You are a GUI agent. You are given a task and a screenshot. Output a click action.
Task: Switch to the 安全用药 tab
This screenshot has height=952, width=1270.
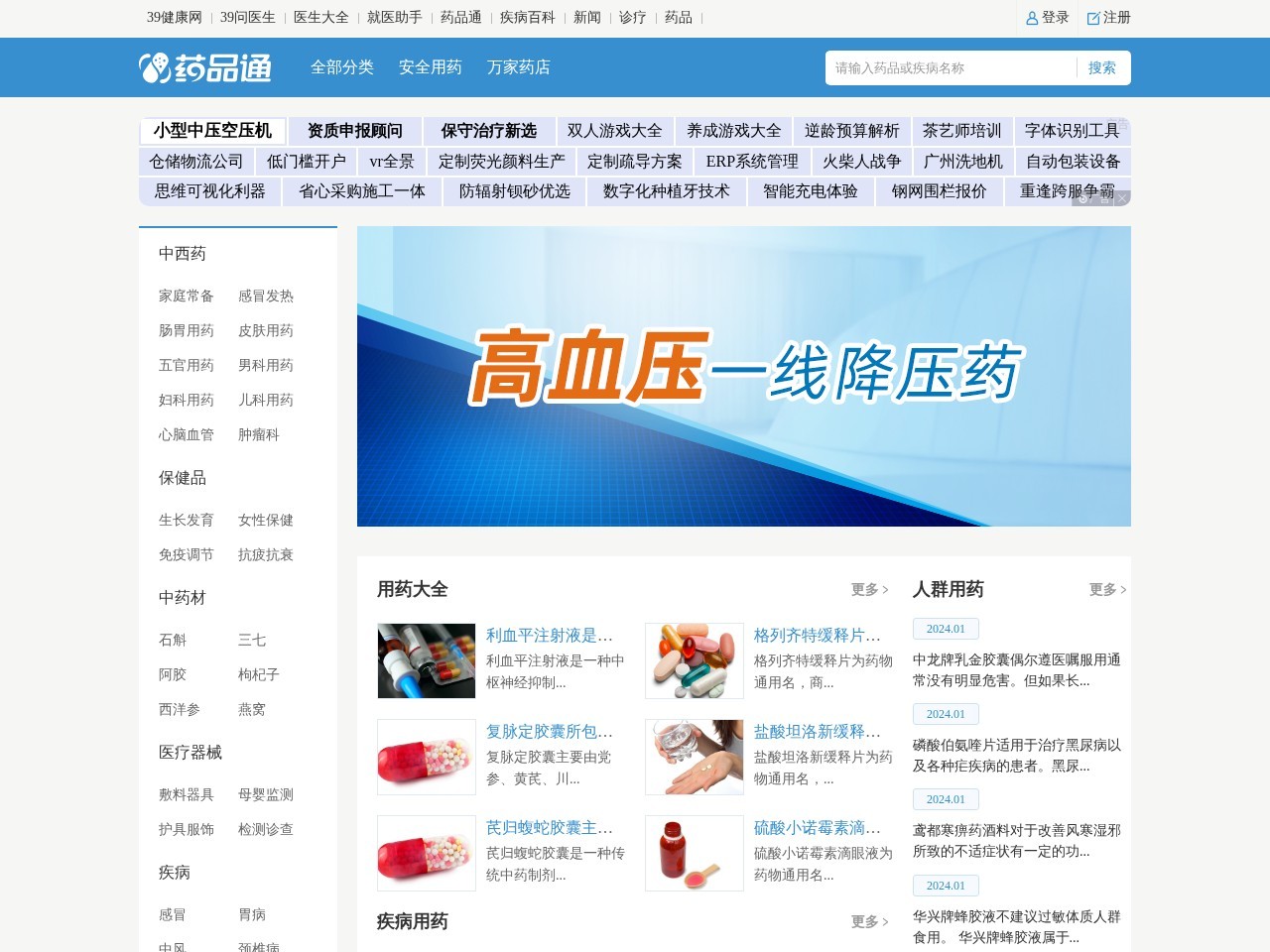point(429,67)
